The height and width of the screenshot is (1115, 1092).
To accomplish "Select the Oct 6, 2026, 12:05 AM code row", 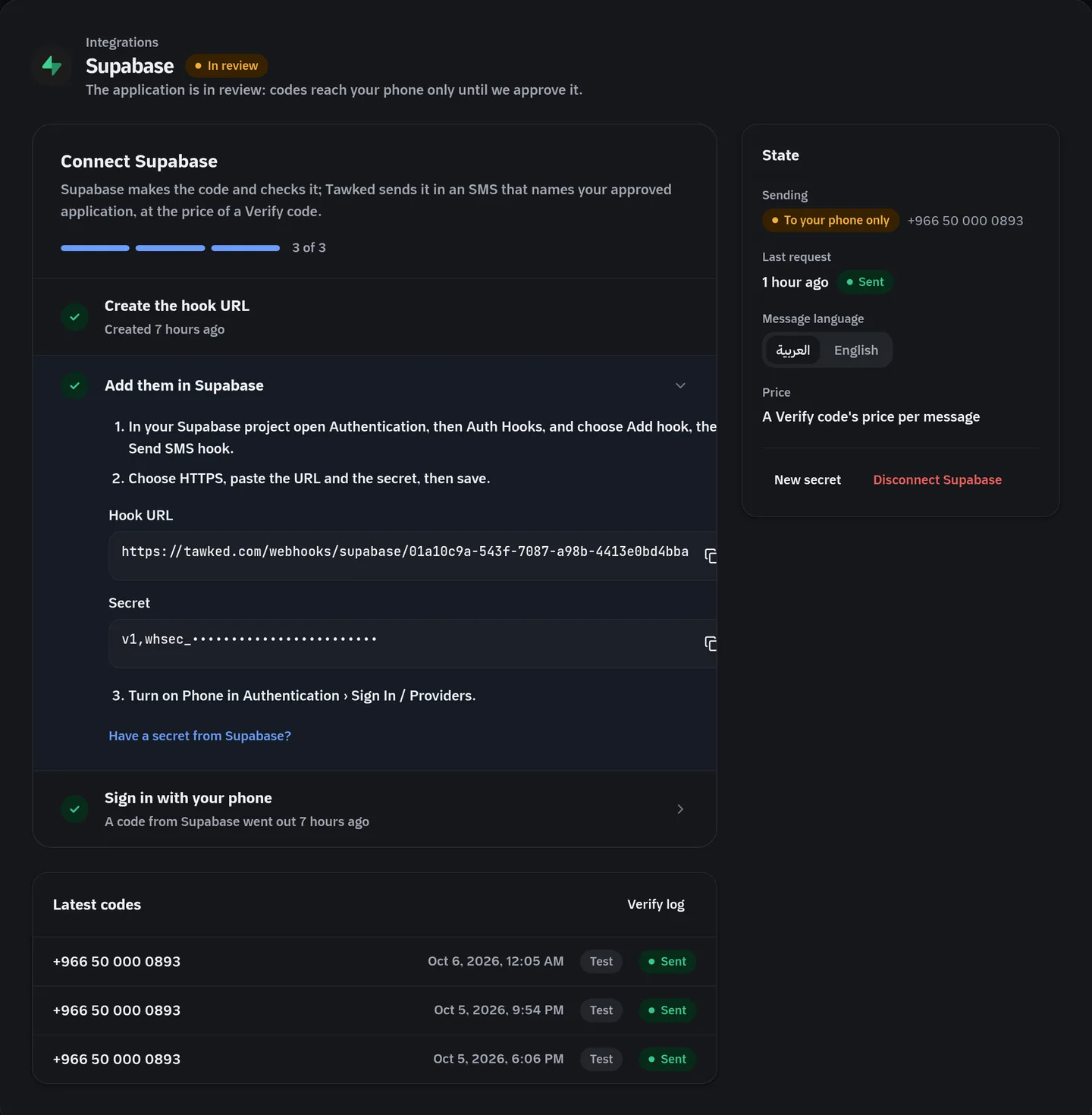I will (375, 962).
